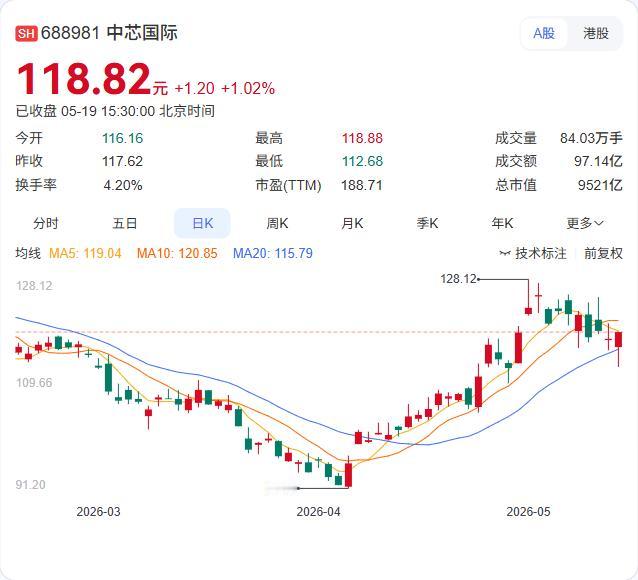The height and width of the screenshot is (580, 638).
Task: Click the current price 118.82
Action: pos(83,79)
